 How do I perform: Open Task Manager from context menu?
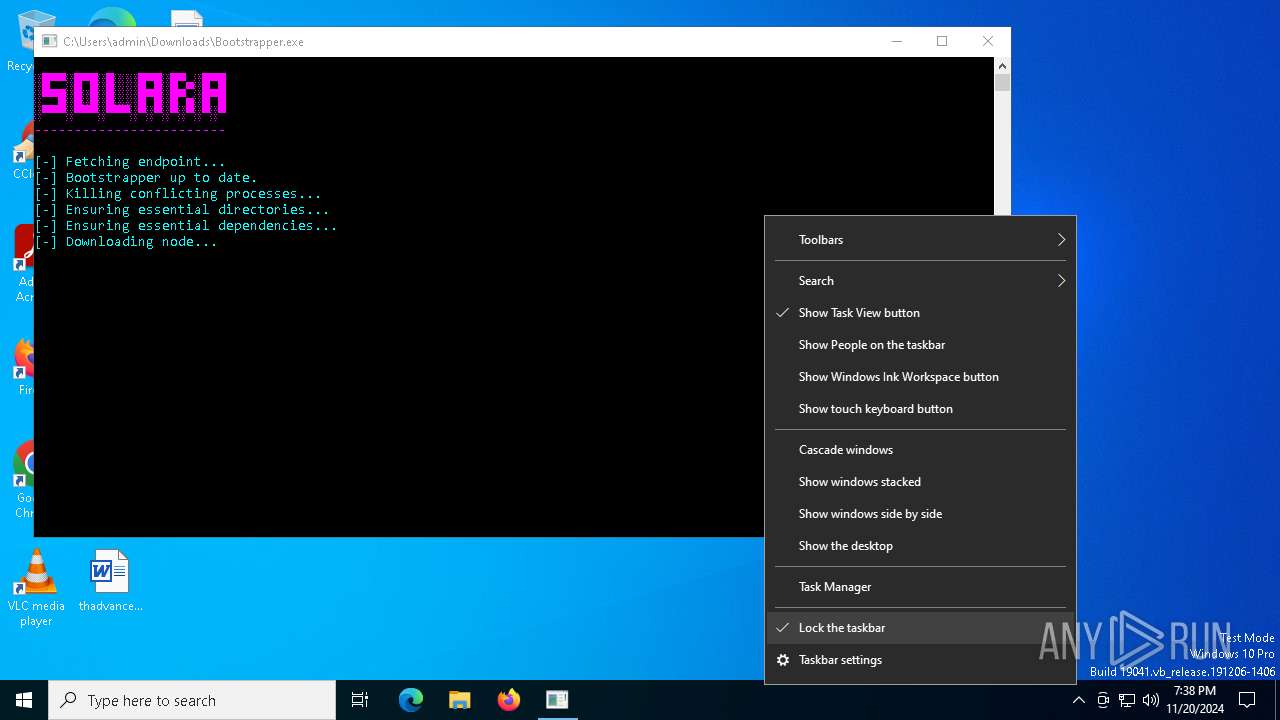point(920,587)
